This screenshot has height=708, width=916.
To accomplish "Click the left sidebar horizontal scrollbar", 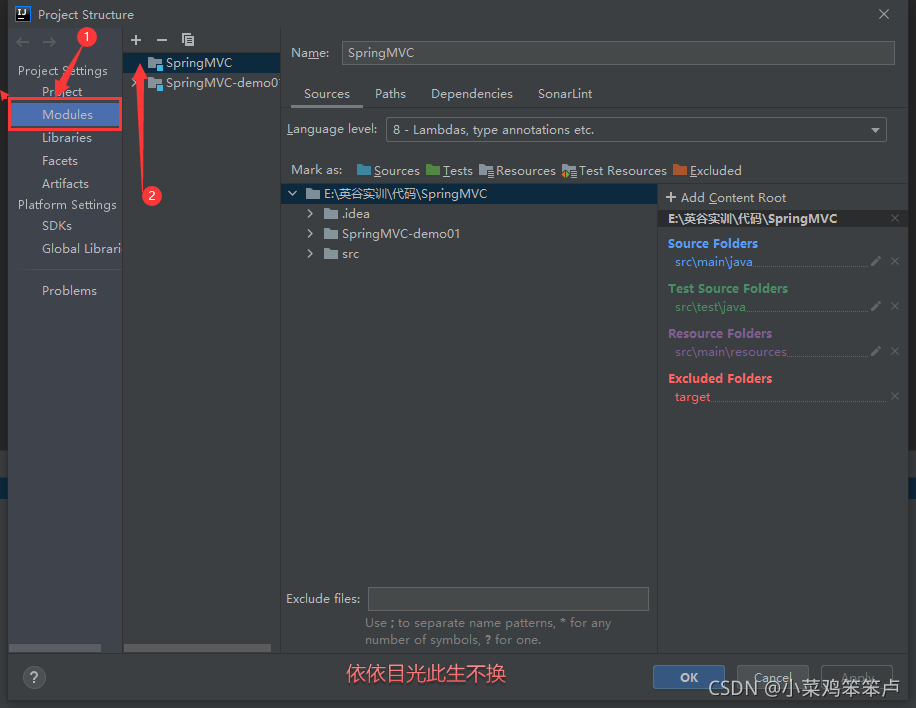I will point(55,648).
